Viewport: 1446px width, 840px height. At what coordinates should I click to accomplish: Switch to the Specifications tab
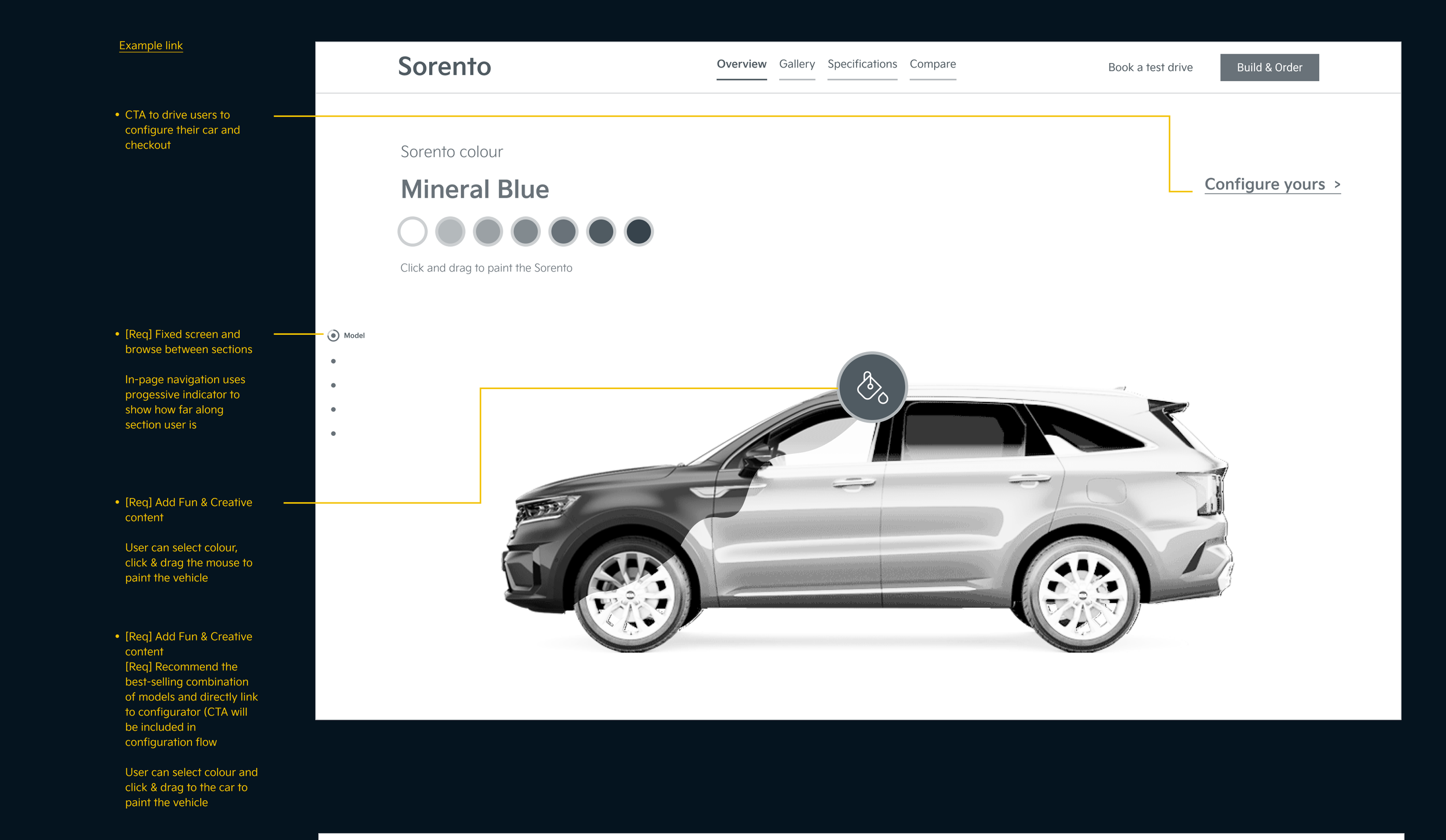point(862,64)
